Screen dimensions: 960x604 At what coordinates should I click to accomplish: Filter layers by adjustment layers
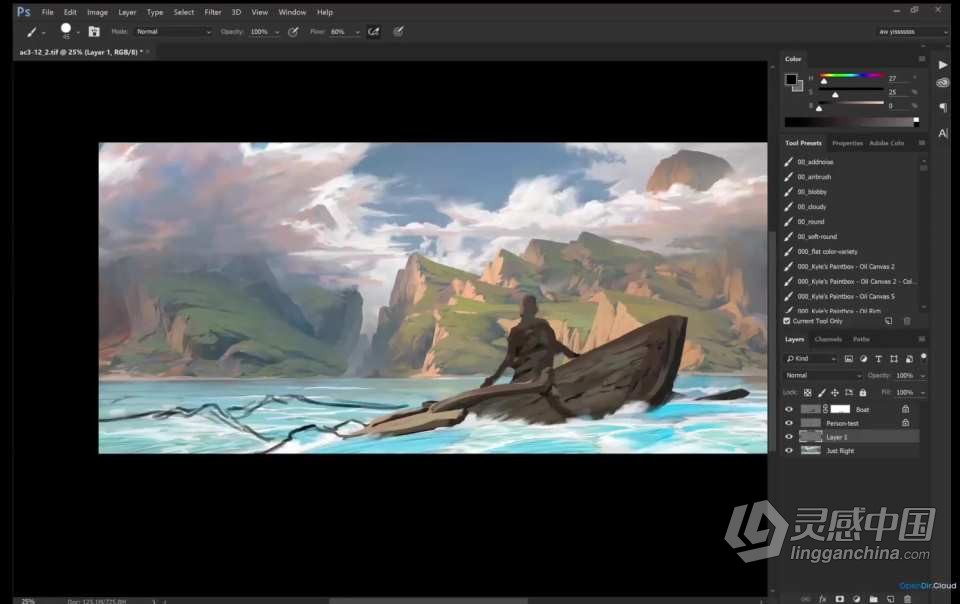(x=863, y=359)
